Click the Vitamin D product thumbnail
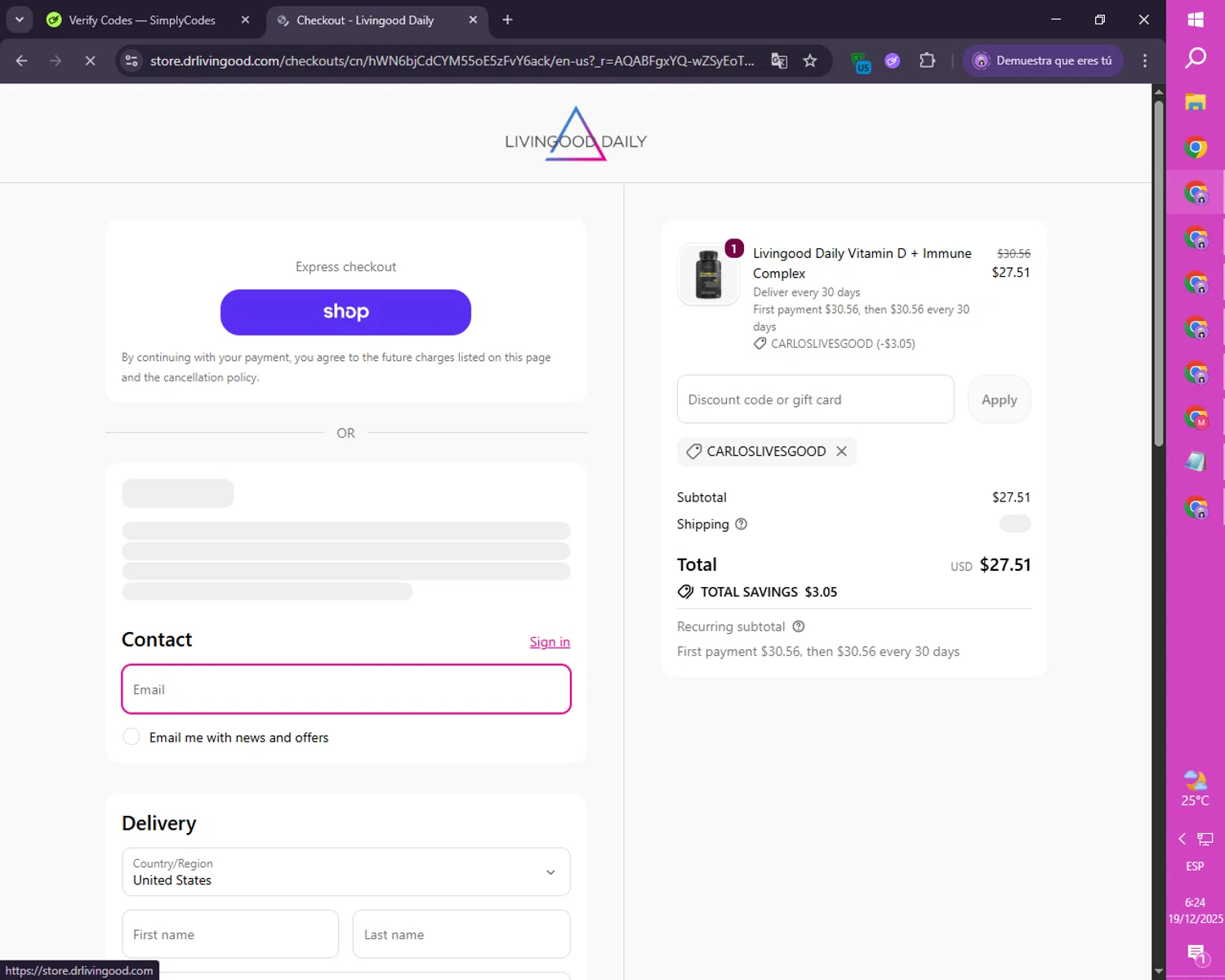1225x980 pixels. point(708,274)
